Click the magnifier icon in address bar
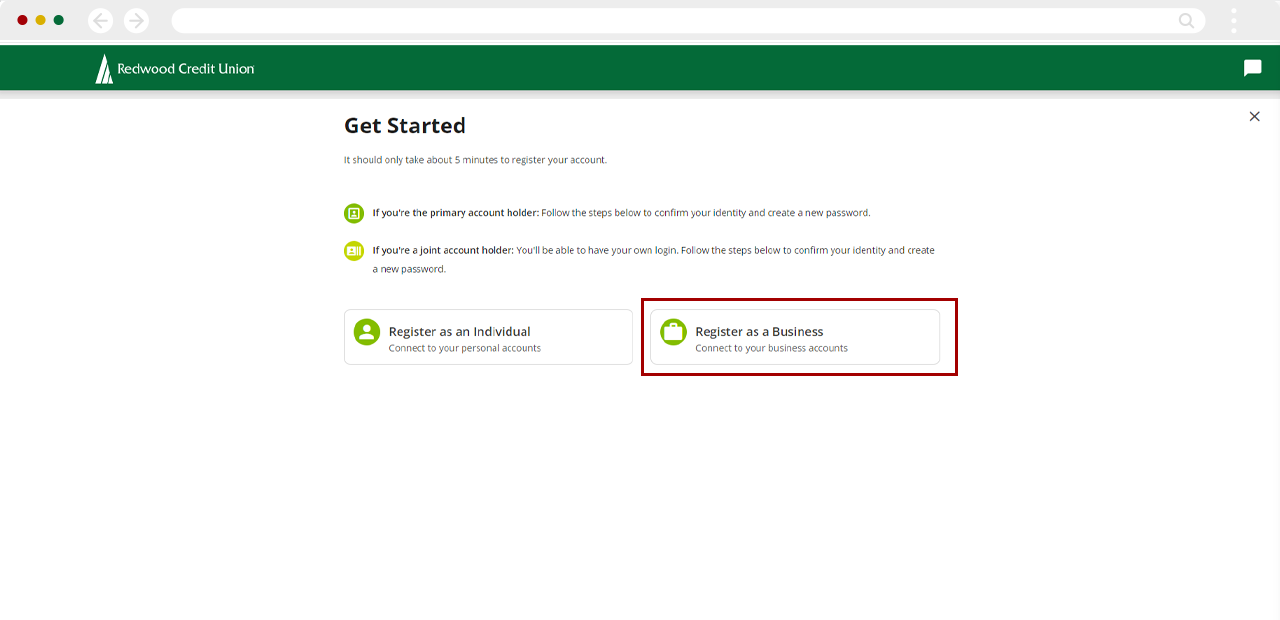1280x620 pixels. [x=1186, y=21]
